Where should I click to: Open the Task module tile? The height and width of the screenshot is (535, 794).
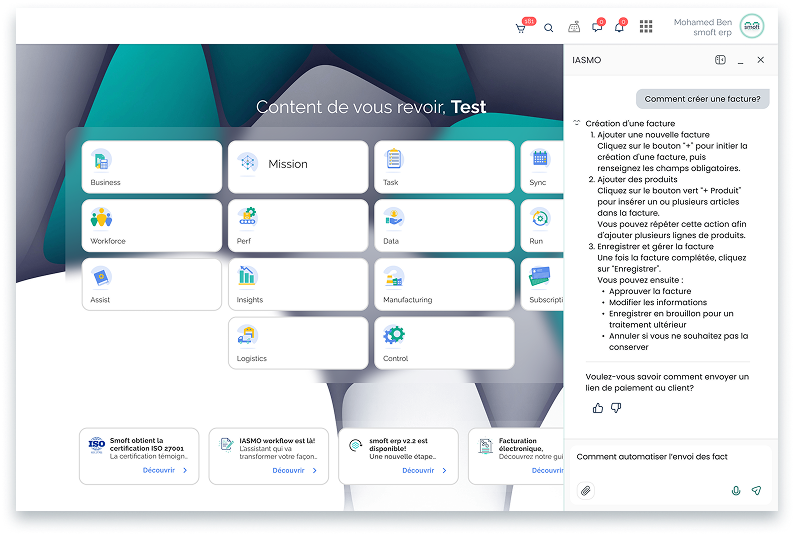coord(444,167)
